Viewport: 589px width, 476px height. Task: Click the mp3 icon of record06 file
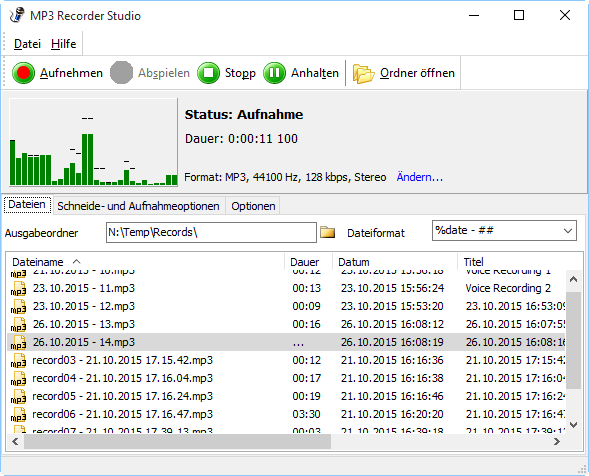[18, 415]
